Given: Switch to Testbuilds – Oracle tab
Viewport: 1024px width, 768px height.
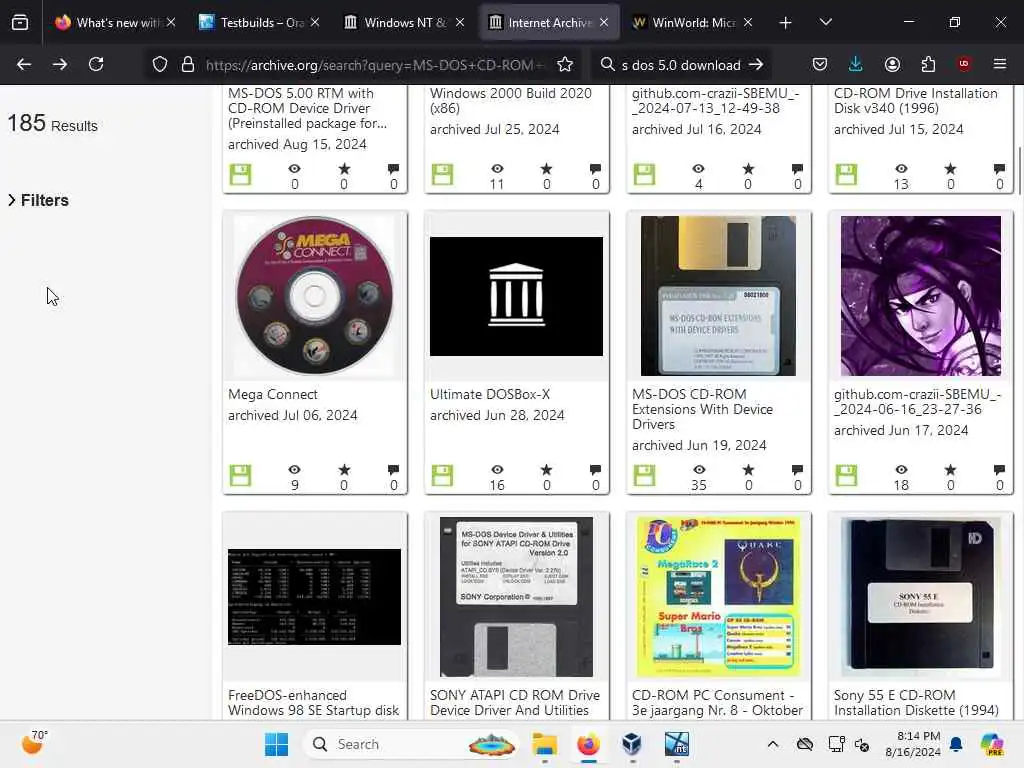Looking at the screenshot, I should pos(259,23).
